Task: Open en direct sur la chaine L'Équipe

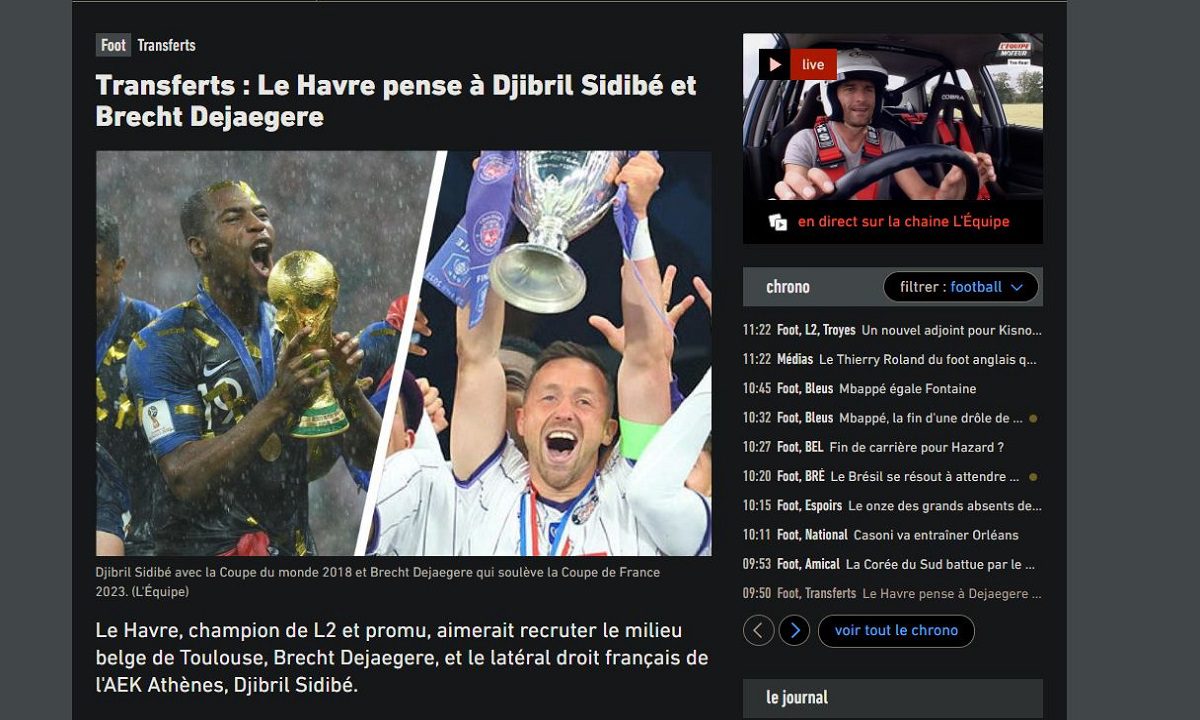Action: [903, 222]
